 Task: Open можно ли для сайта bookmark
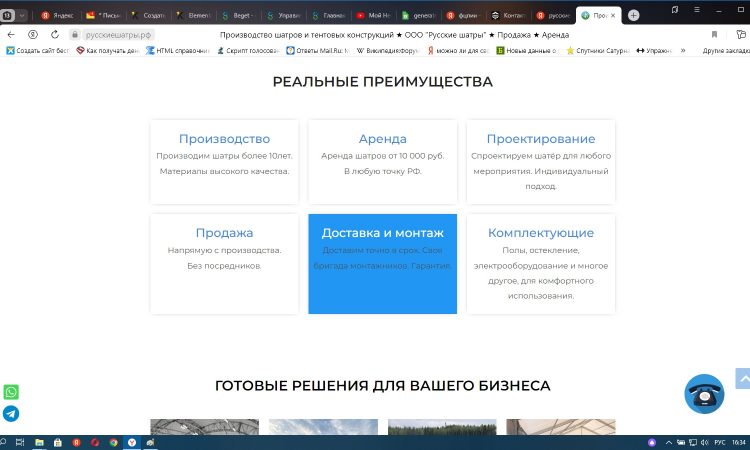coord(458,50)
